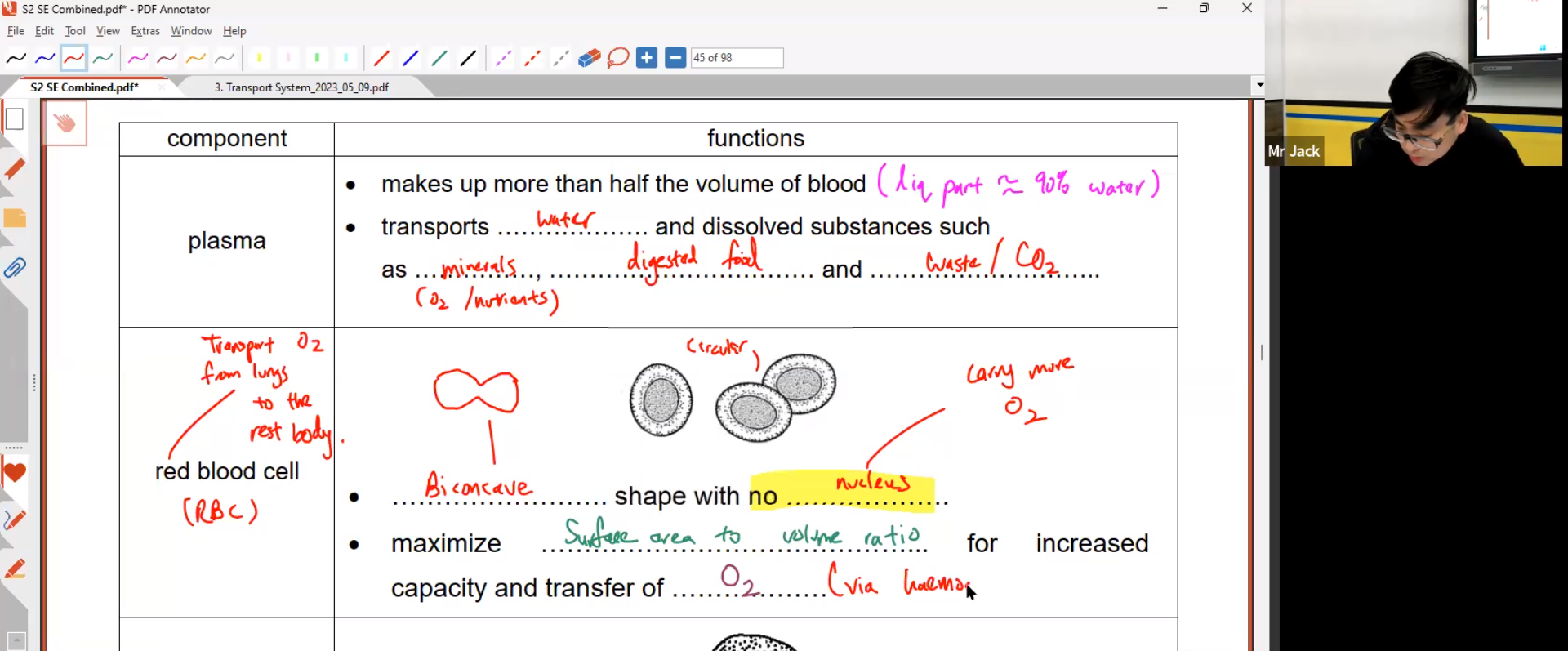
Task: Toggle the hand pan tool
Action: pyautogui.click(x=65, y=123)
